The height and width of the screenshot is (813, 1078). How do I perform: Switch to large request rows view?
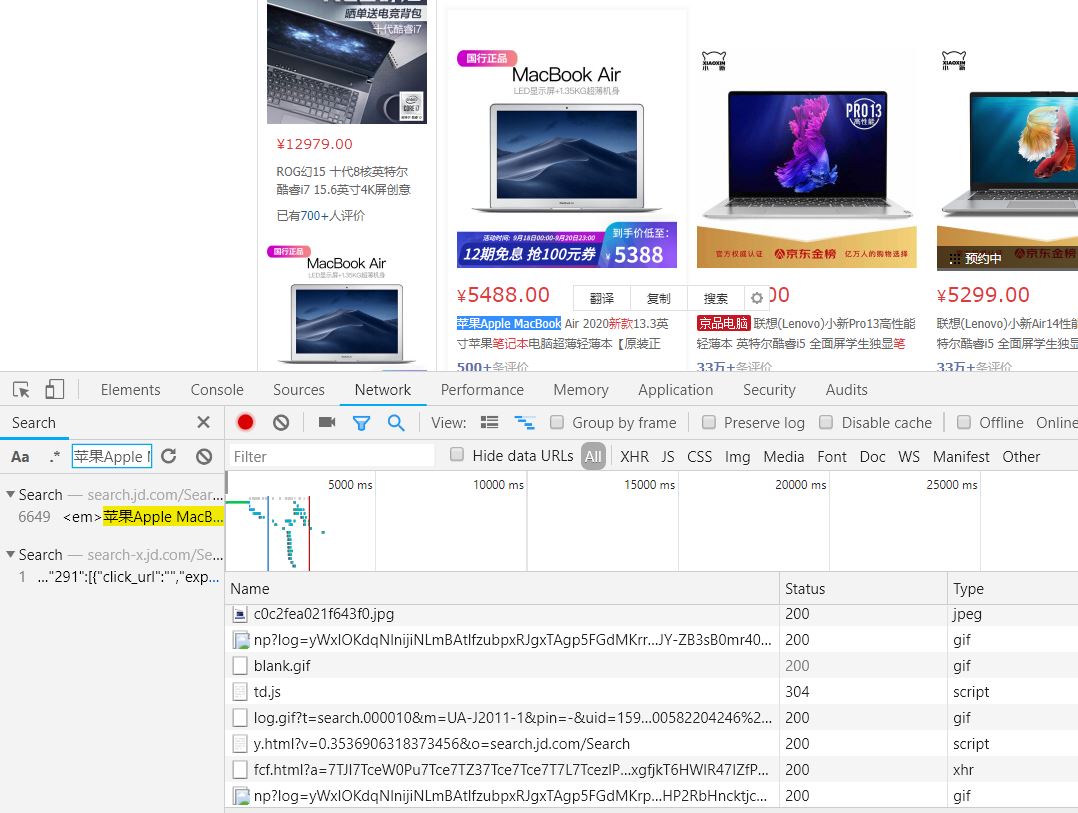click(490, 422)
